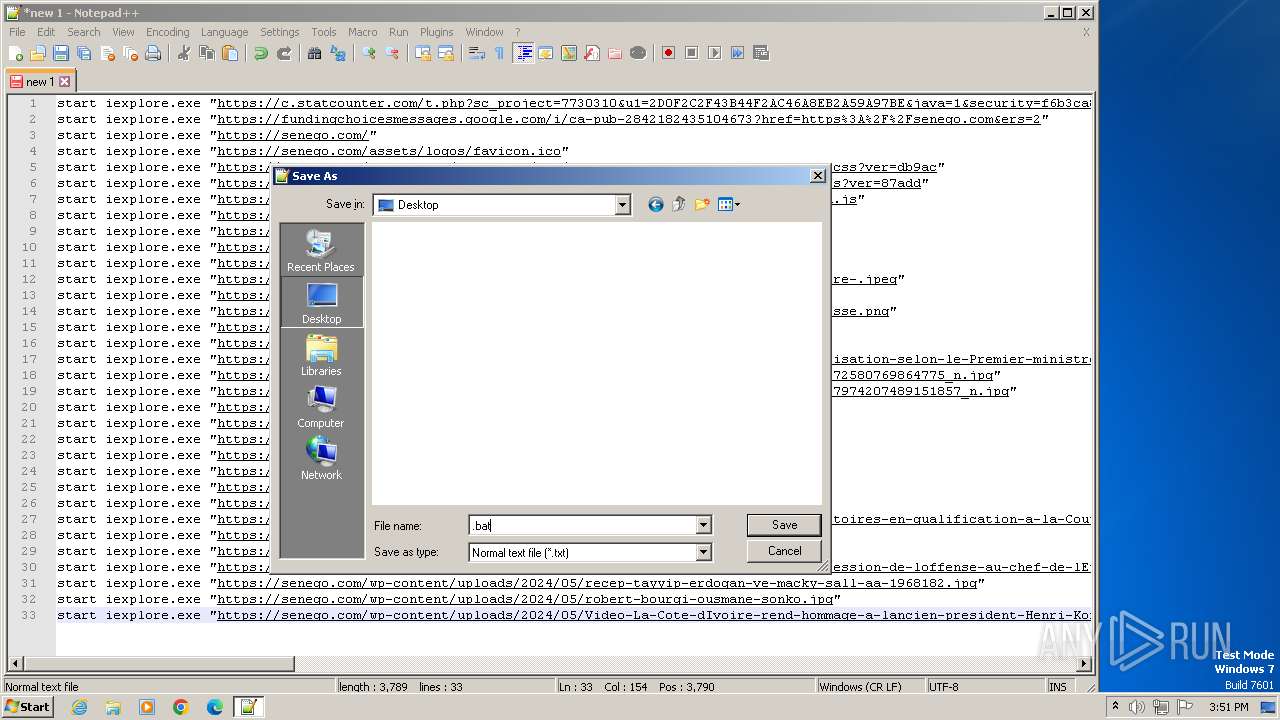Open Internet Explorer from taskbar
This screenshot has height=720, width=1280.
click(x=79, y=707)
